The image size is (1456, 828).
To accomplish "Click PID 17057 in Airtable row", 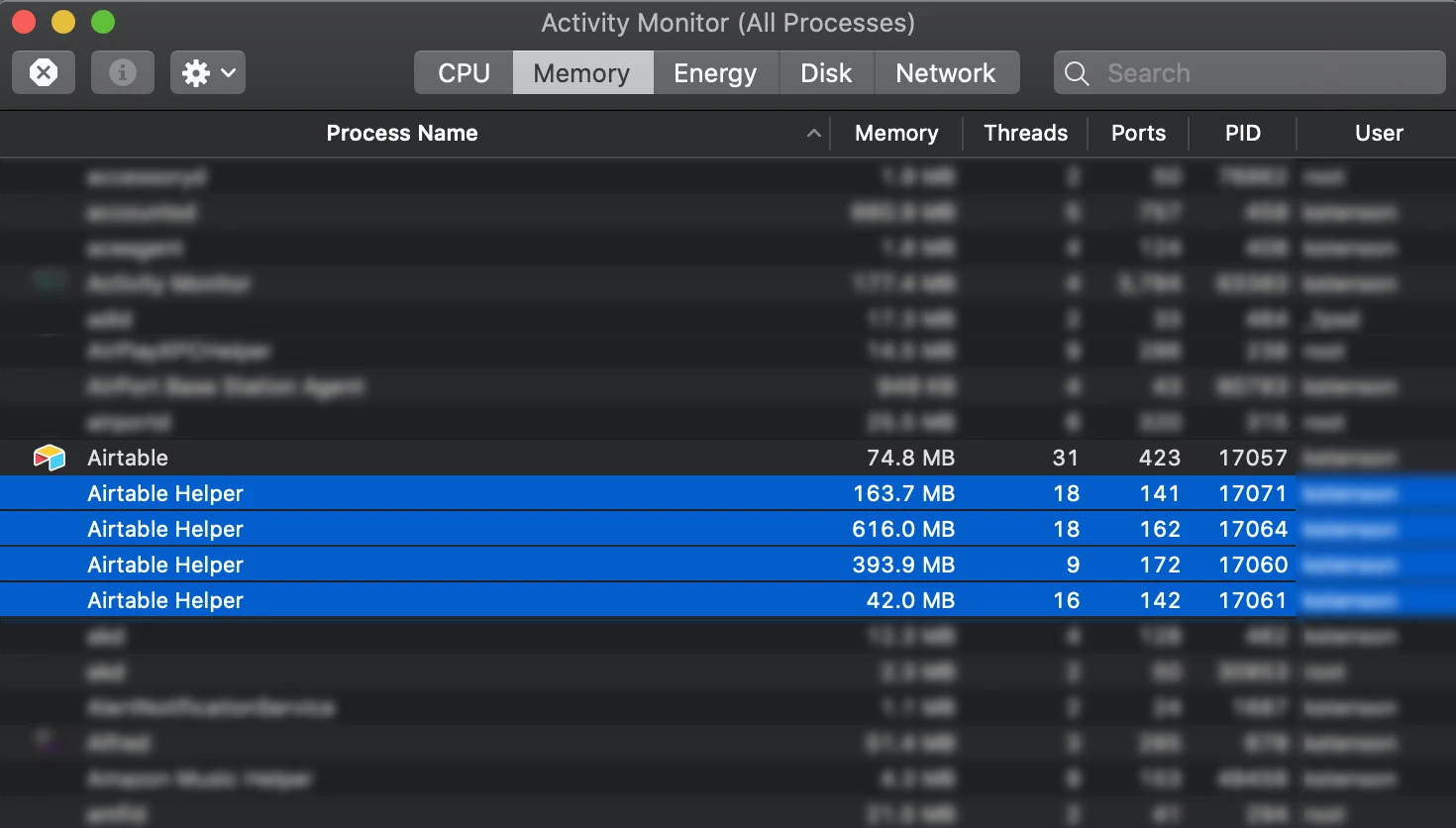I will [1253, 458].
